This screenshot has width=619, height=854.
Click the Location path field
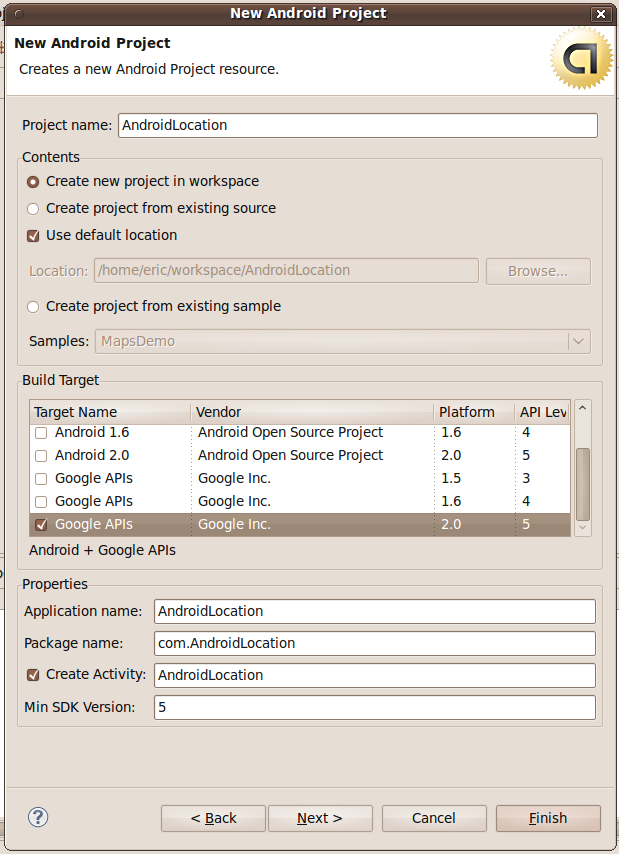coord(286,271)
